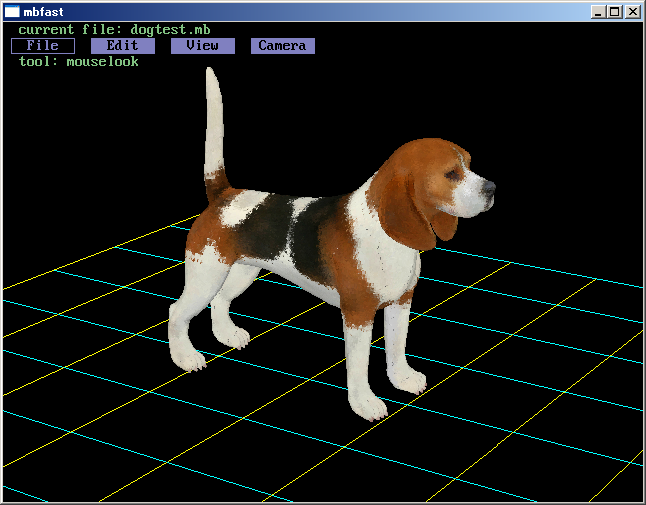Open the File menu
The image size is (646, 505).
tap(43, 46)
